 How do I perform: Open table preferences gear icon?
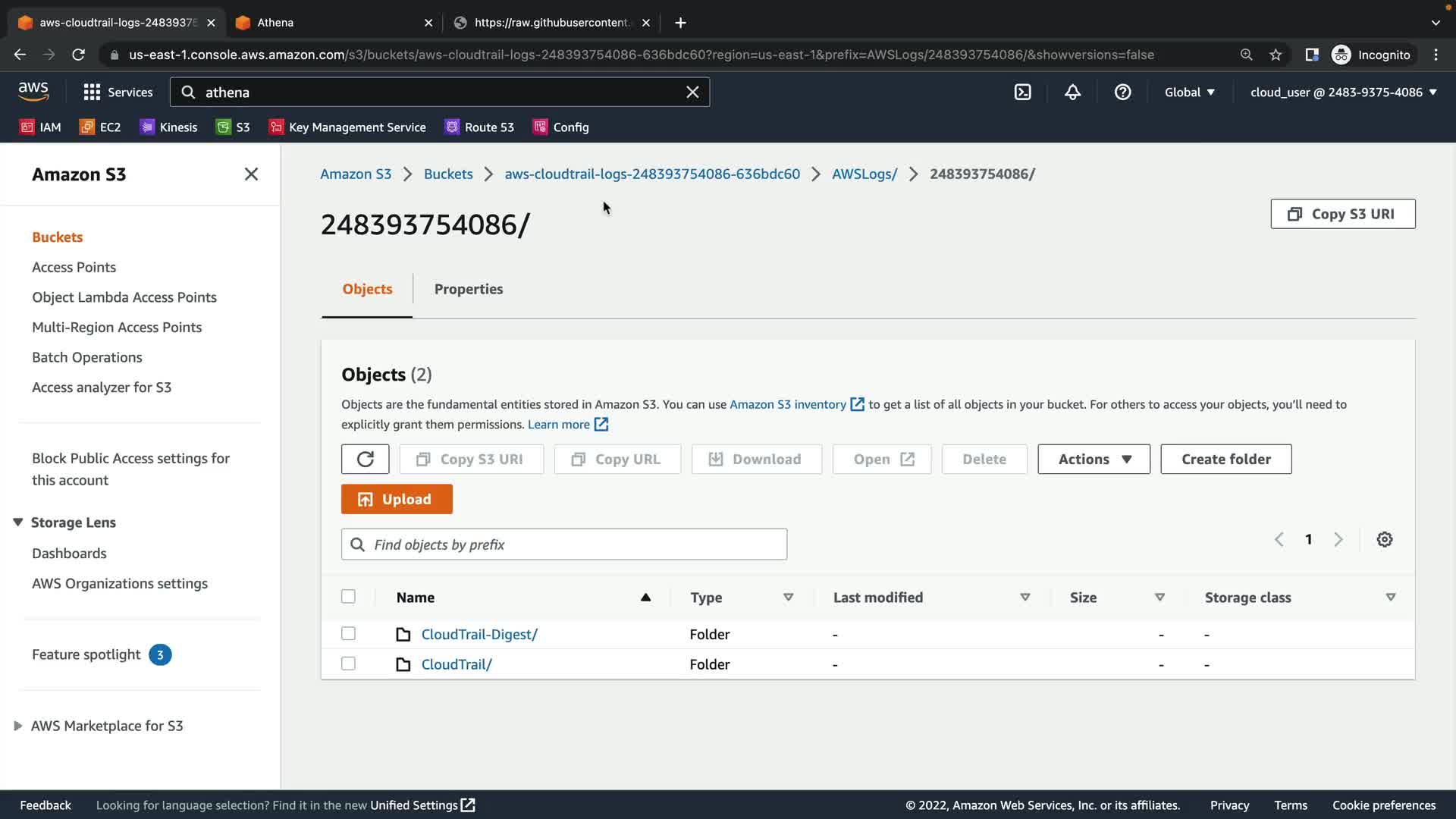(x=1384, y=539)
